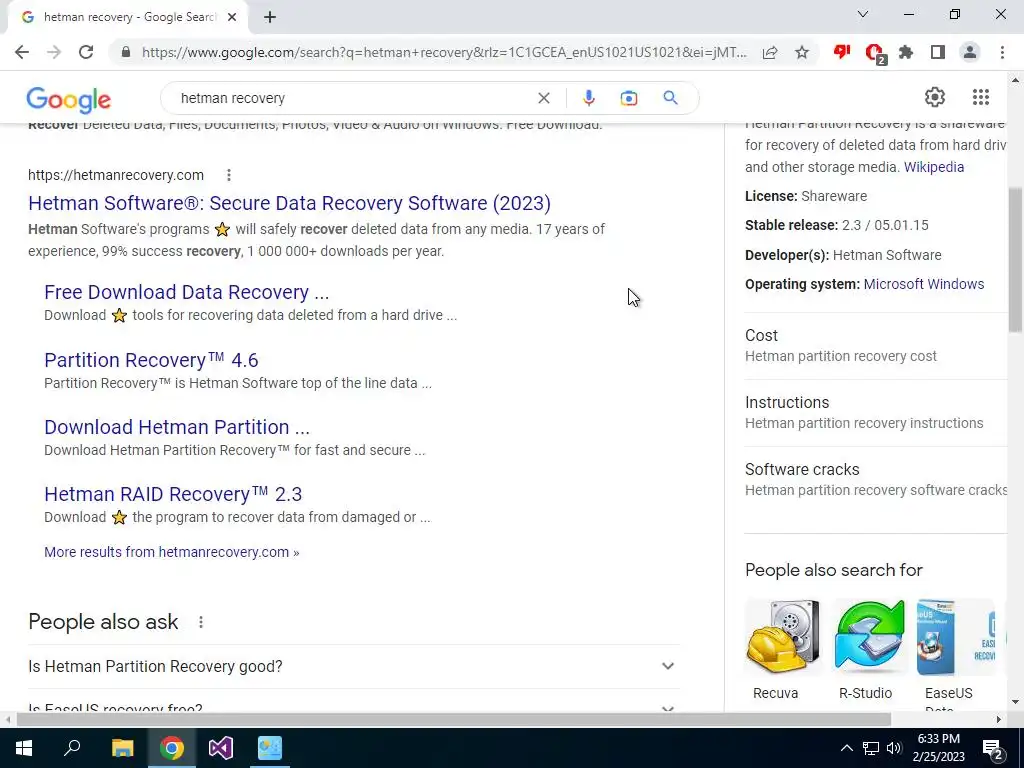Open the network status tray icon
The width and height of the screenshot is (1024, 768).
click(871, 748)
